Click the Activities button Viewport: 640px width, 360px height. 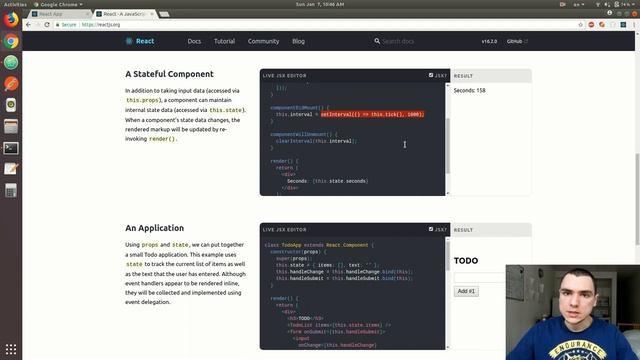point(15,4)
